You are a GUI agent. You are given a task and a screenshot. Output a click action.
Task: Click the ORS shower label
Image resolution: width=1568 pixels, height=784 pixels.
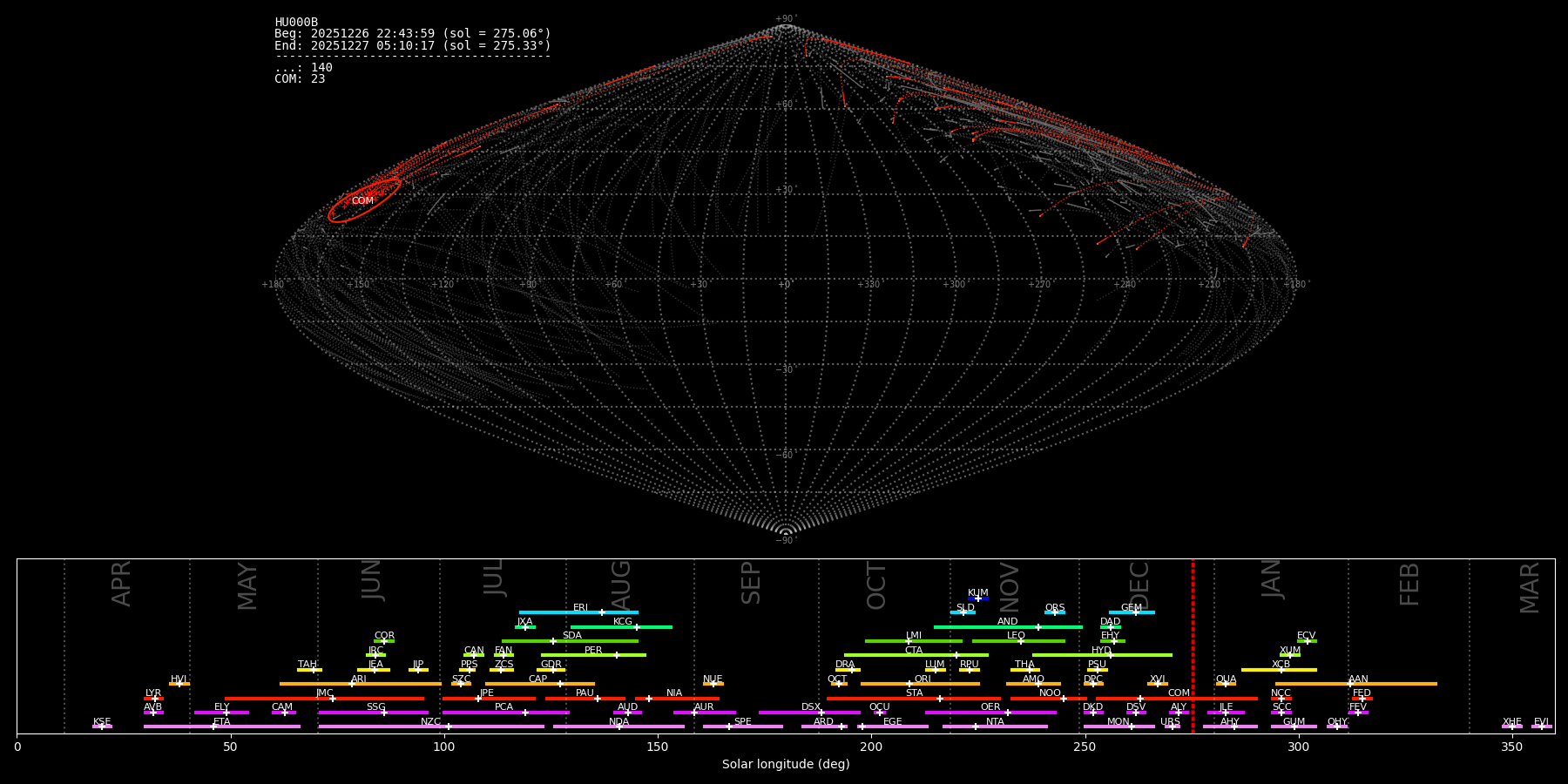click(1055, 607)
